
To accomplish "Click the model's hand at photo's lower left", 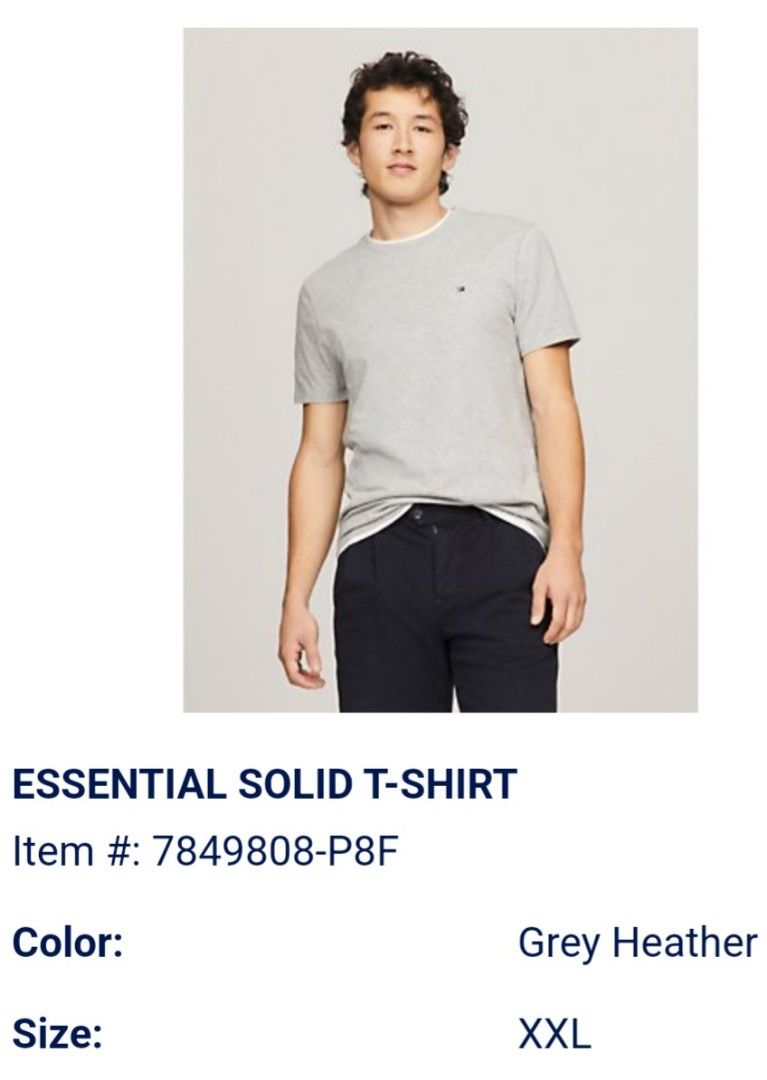I will (x=300, y=644).
